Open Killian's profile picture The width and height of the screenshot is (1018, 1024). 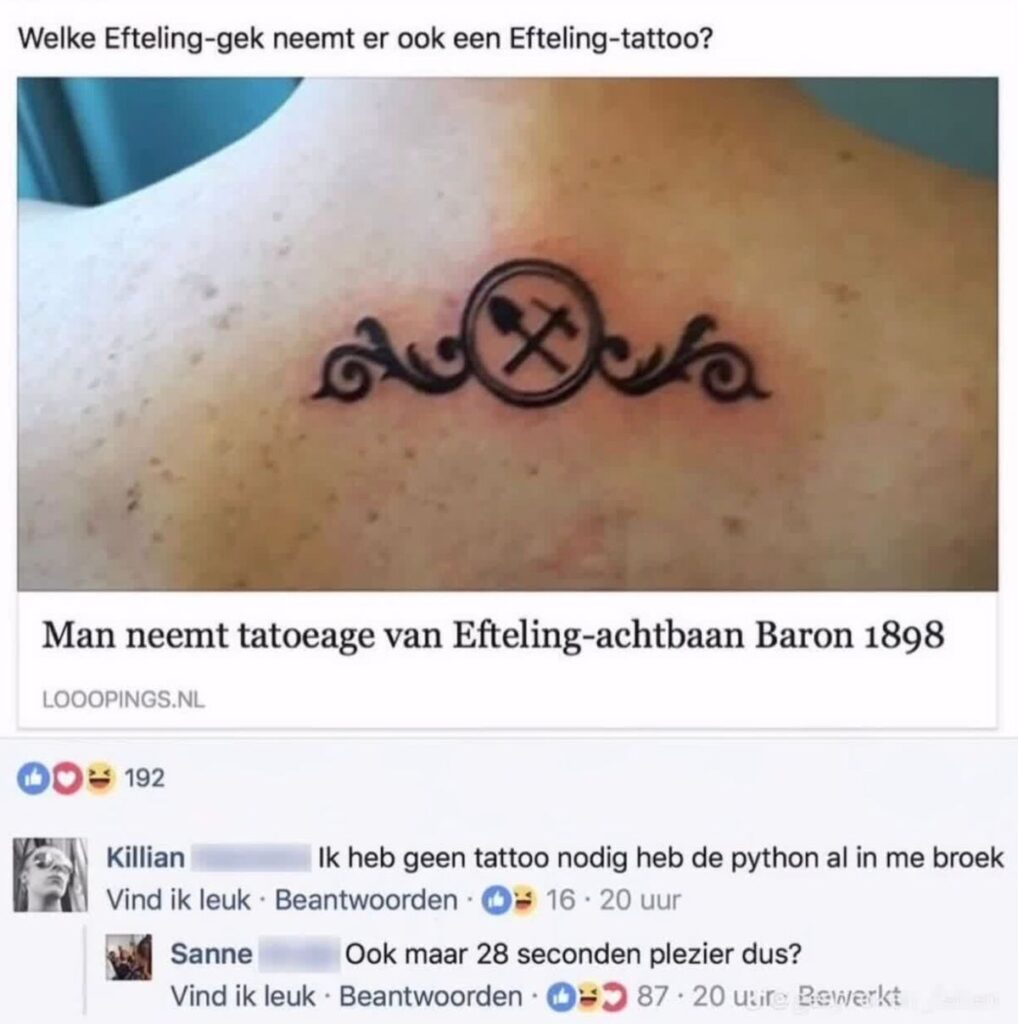click(x=50, y=874)
